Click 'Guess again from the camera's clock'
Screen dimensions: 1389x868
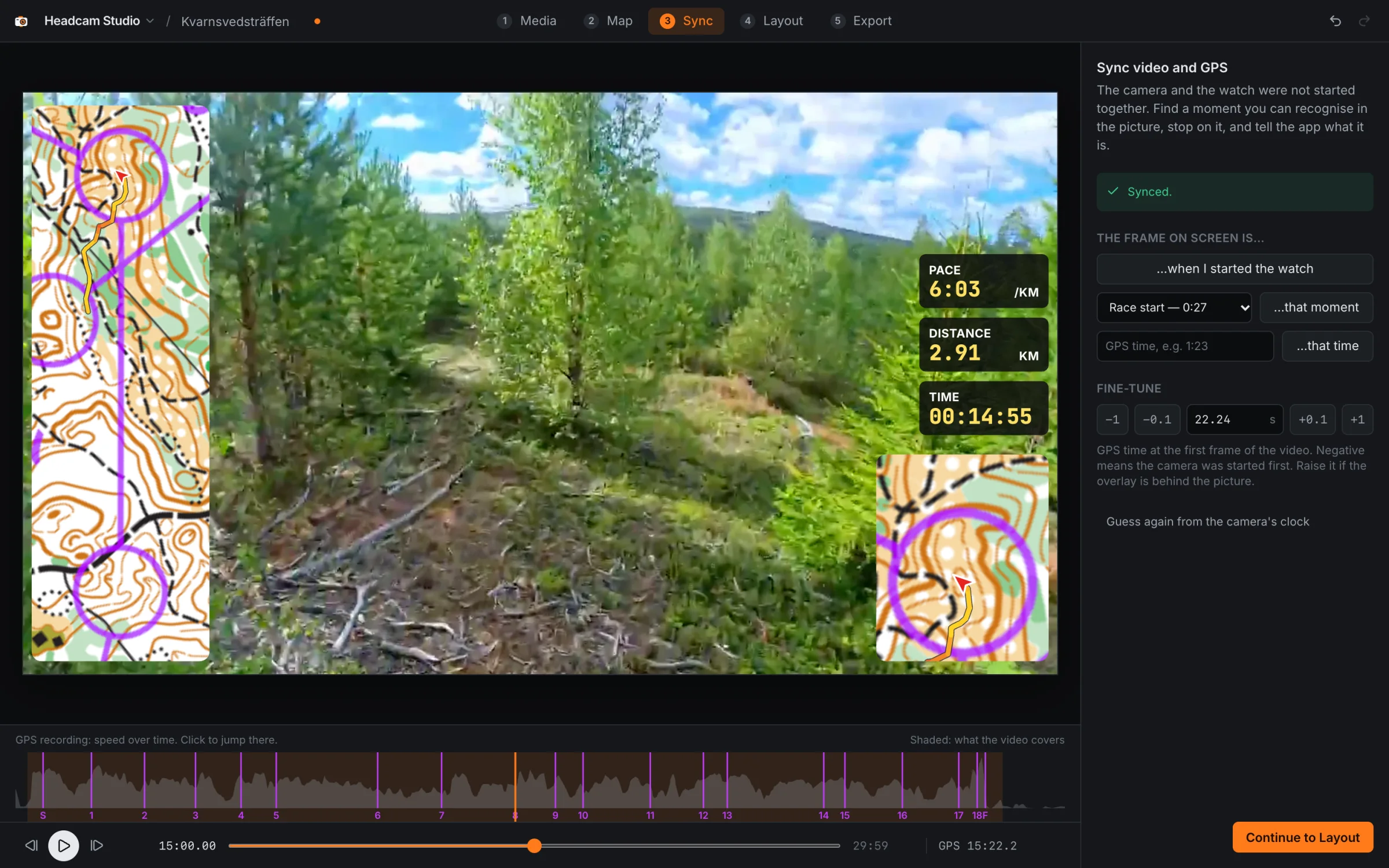[1207, 521]
